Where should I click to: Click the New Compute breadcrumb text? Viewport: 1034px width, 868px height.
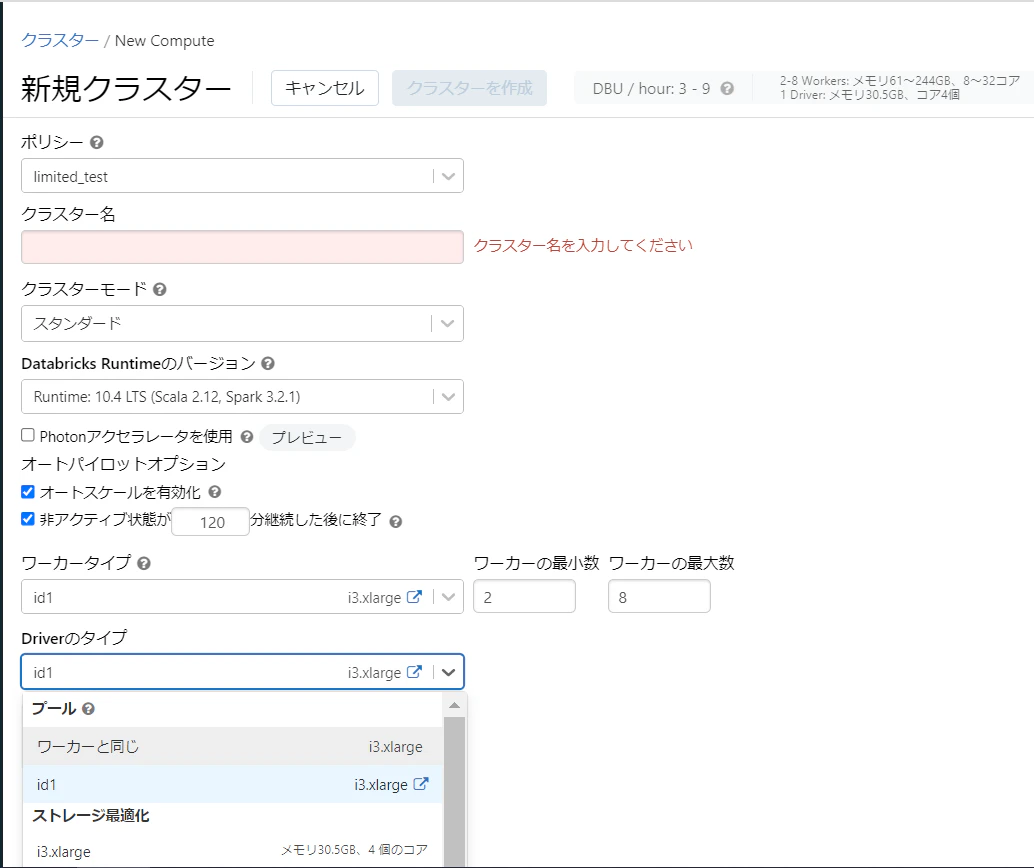pos(164,40)
